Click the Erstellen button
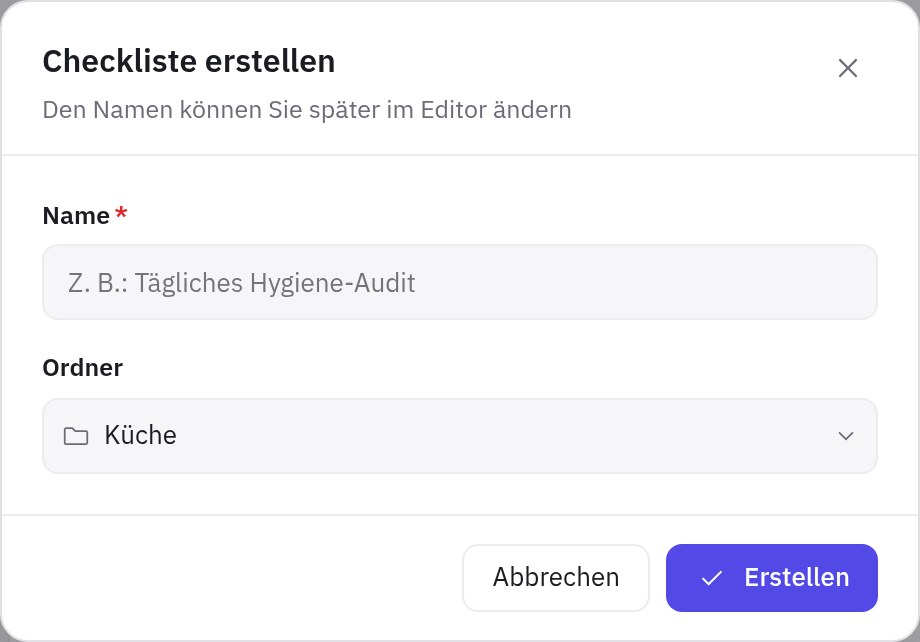Image resolution: width=920 pixels, height=642 pixels. coord(772,577)
